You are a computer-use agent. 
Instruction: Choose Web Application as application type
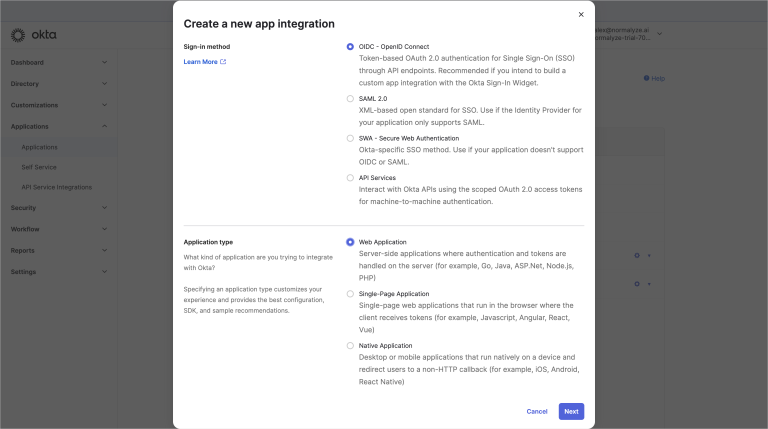click(350, 242)
